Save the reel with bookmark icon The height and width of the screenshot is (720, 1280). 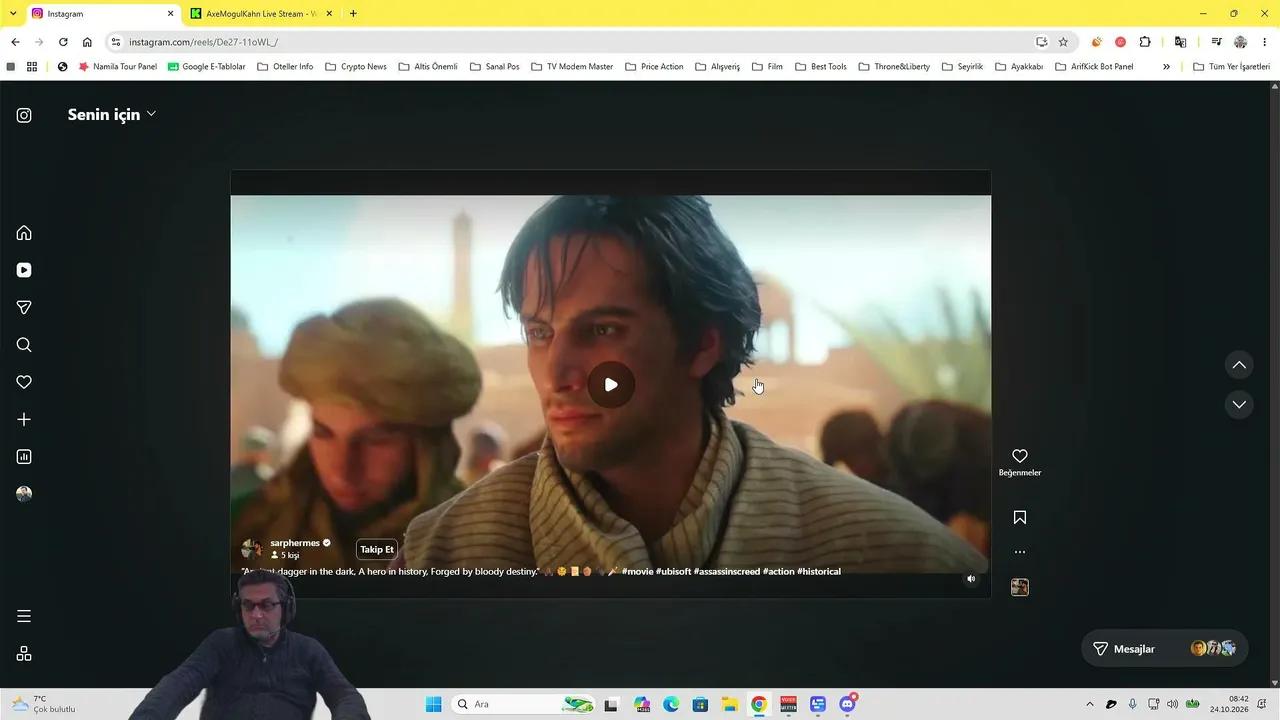pos(1020,517)
